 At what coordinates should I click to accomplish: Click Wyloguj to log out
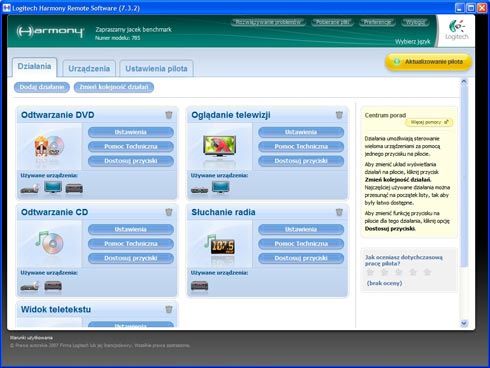[415, 23]
